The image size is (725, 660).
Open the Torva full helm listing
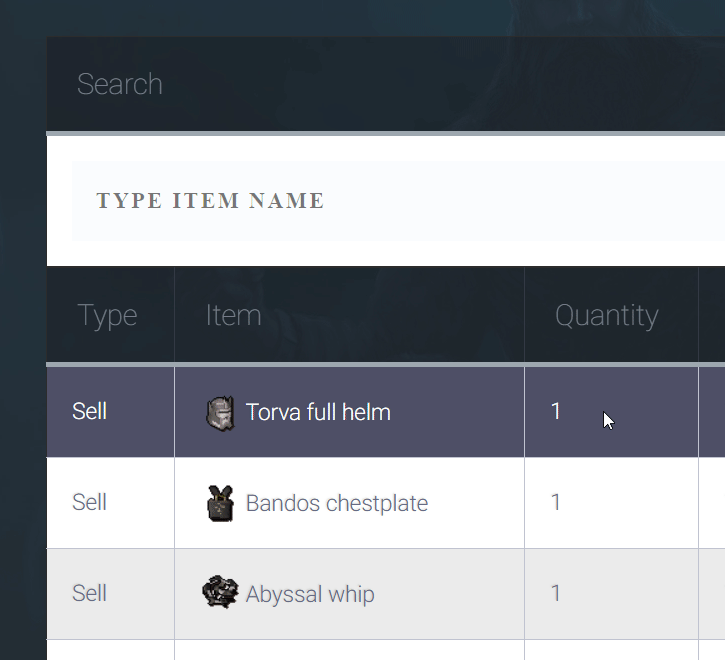pos(318,412)
